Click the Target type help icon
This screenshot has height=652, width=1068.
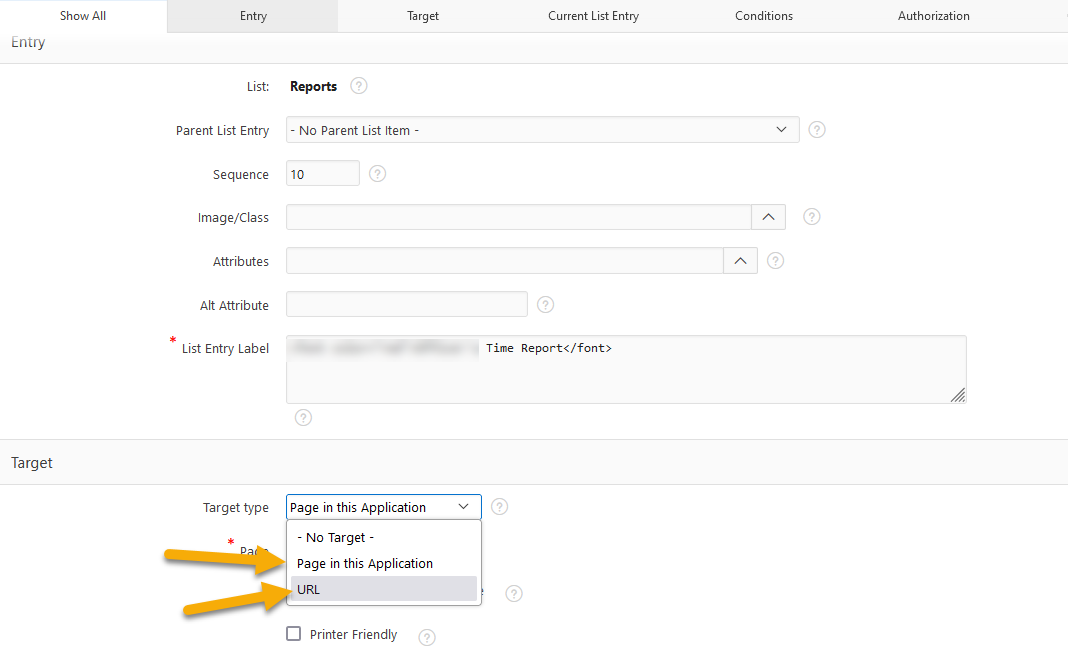tap(499, 506)
